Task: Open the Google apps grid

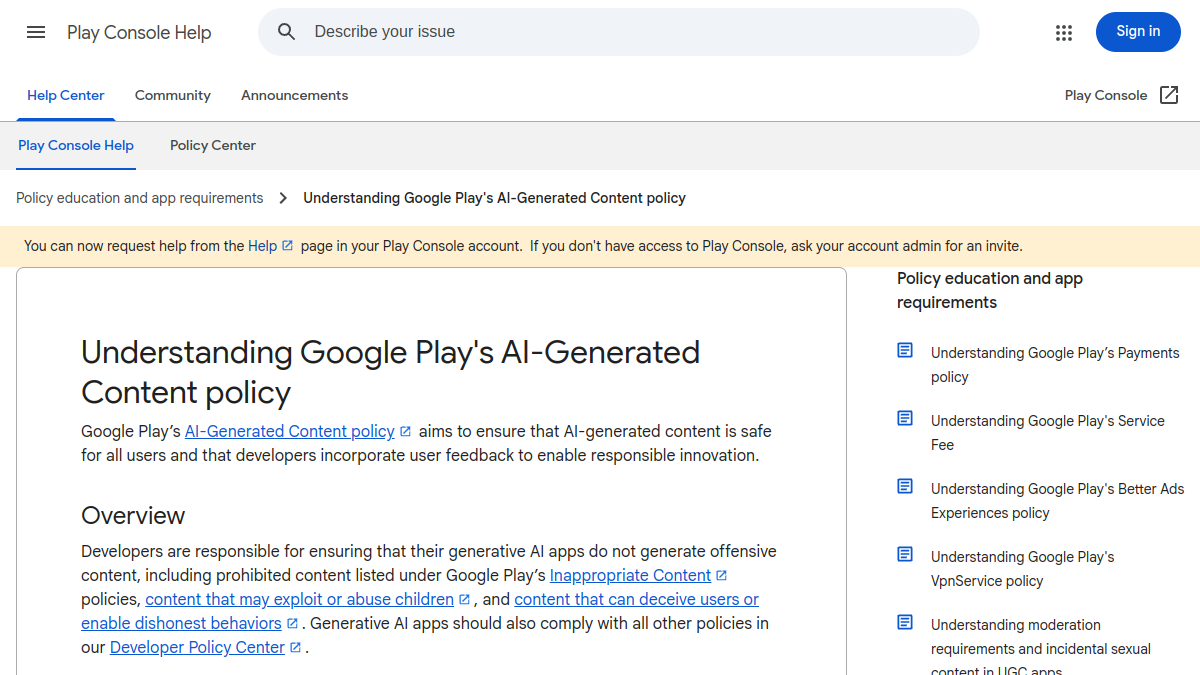Action: pyautogui.click(x=1064, y=32)
